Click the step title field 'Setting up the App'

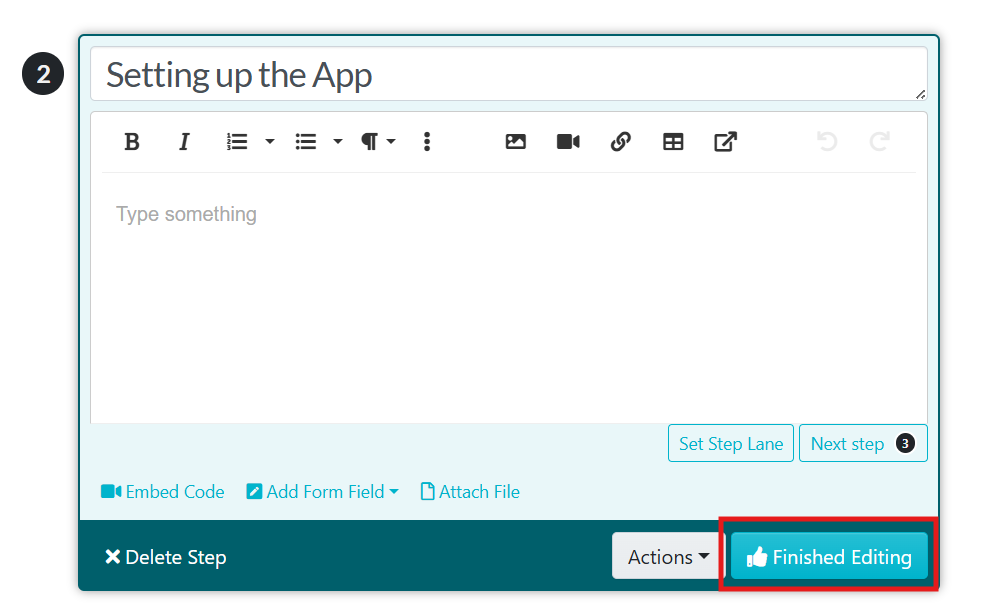click(x=509, y=74)
